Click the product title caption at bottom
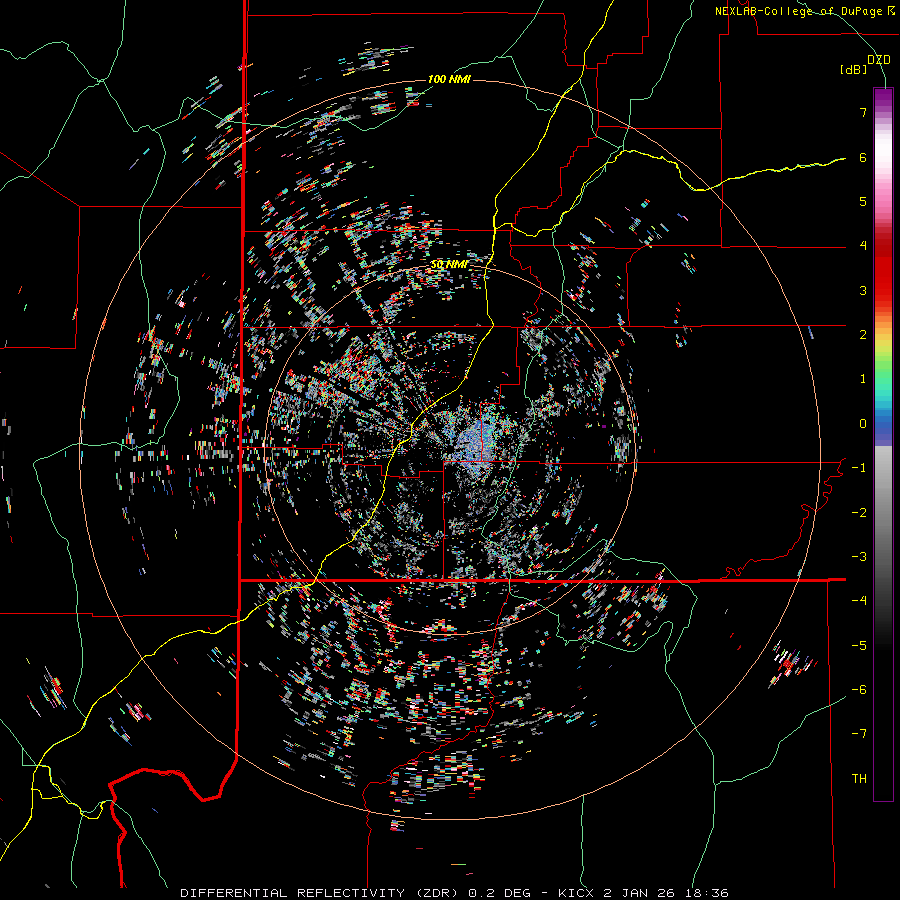The image size is (900, 900). point(455,893)
